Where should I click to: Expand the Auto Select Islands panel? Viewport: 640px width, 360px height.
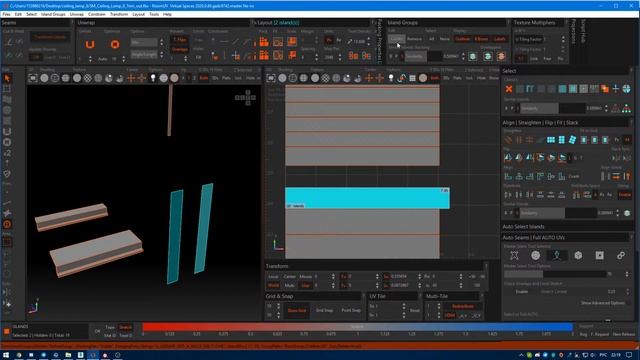coord(567,227)
